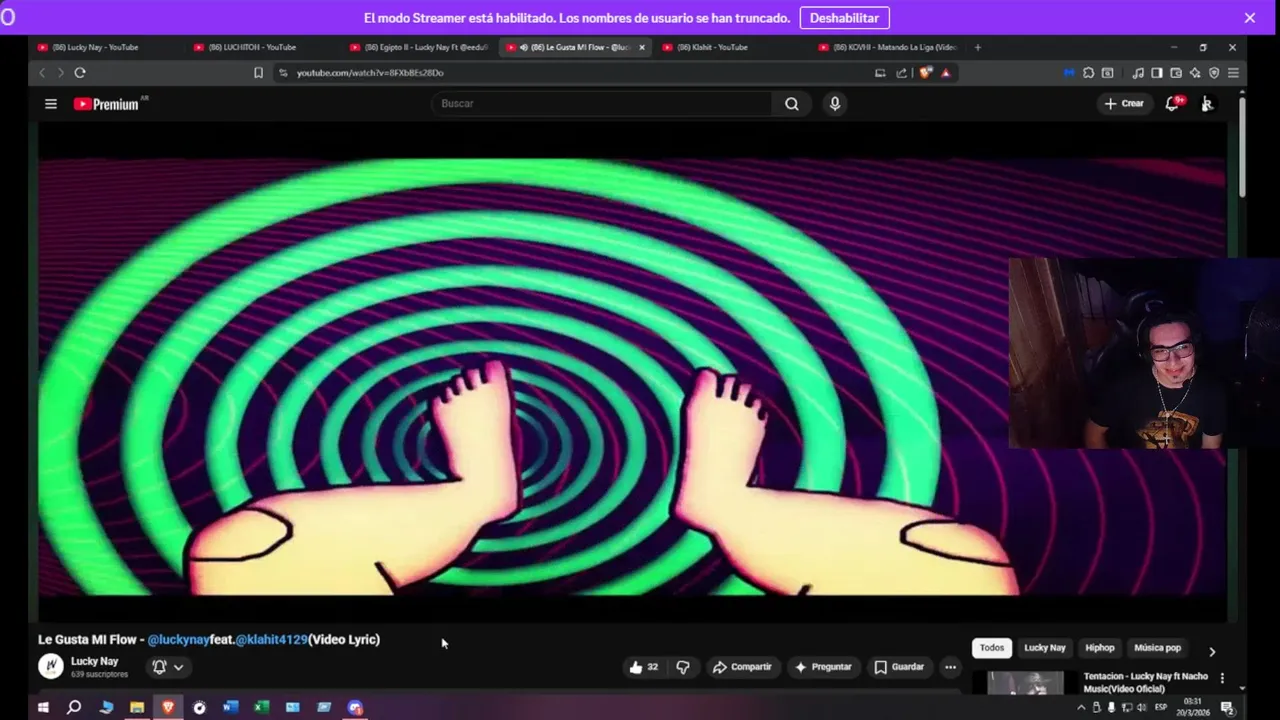Image resolution: width=1280 pixels, height=720 pixels.
Task: Open the YouTube hamburger guide menu
Action: click(51, 103)
